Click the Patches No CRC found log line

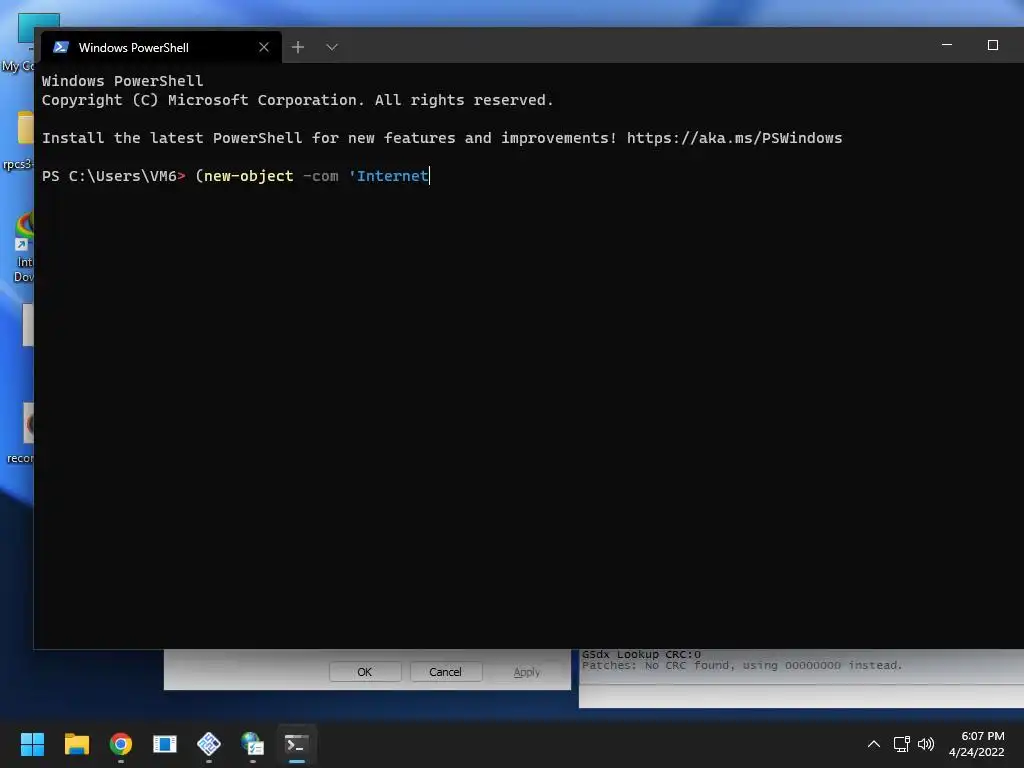pyautogui.click(x=742, y=665)
